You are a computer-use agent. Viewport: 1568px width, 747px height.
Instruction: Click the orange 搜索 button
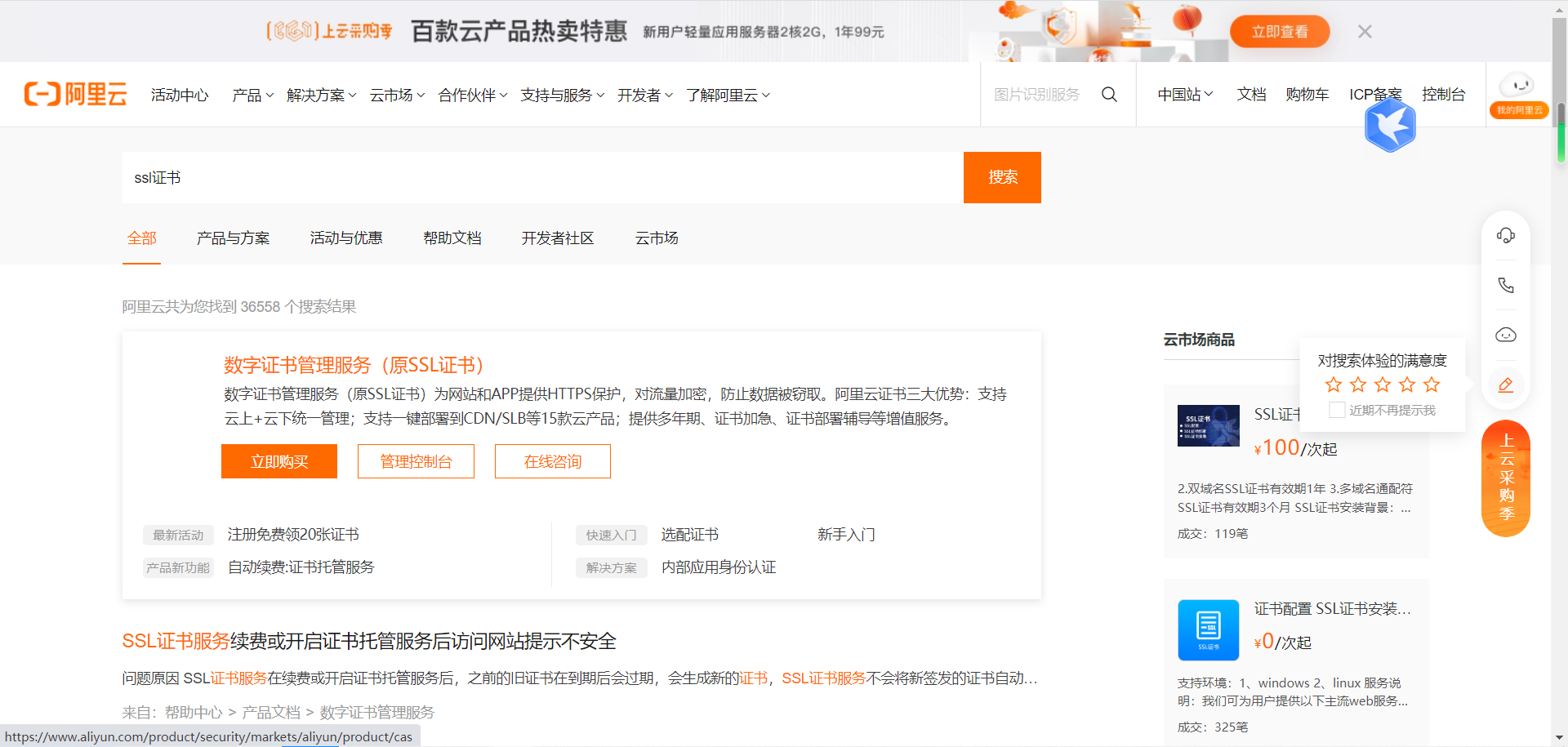(x=1002, y=177)
